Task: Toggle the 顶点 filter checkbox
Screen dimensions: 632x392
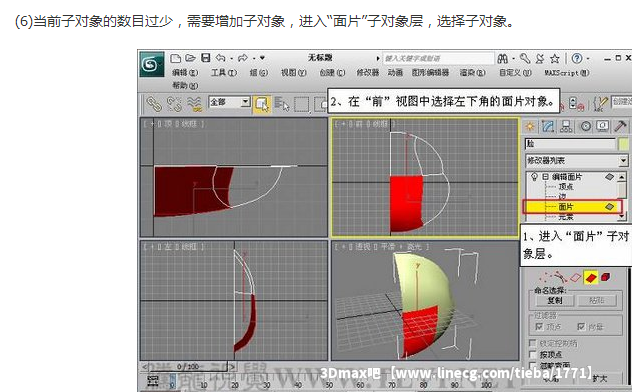Action: 539,326
